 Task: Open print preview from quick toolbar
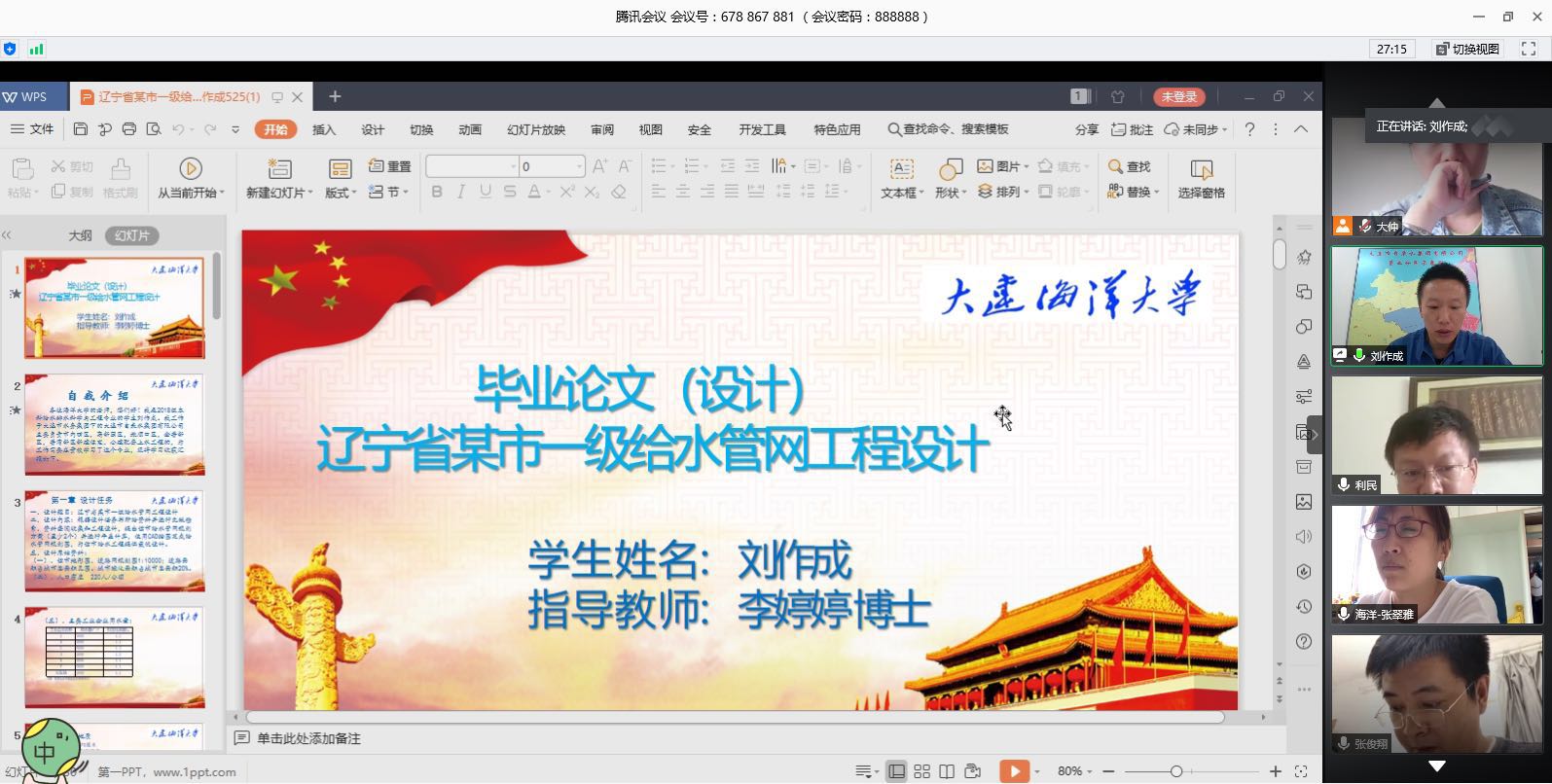153,129
